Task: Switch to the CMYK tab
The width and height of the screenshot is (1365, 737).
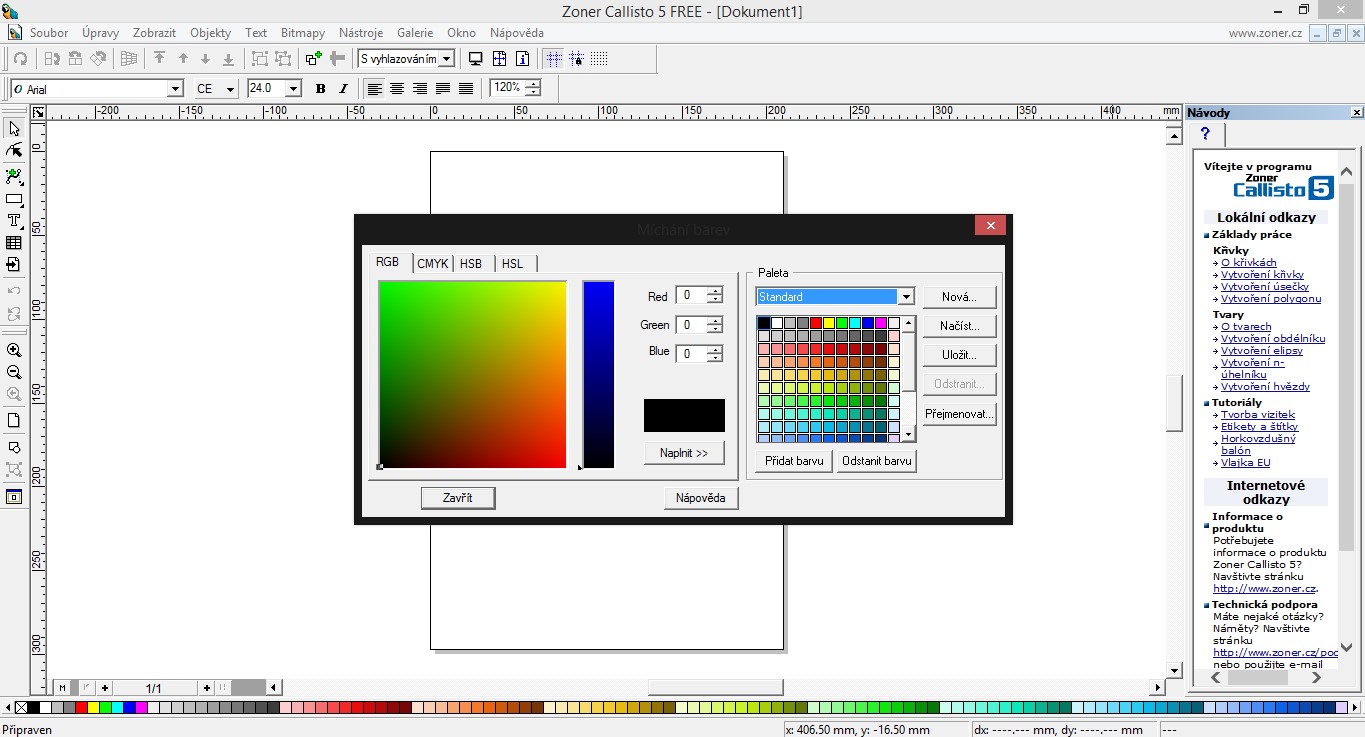Action: 433,264
